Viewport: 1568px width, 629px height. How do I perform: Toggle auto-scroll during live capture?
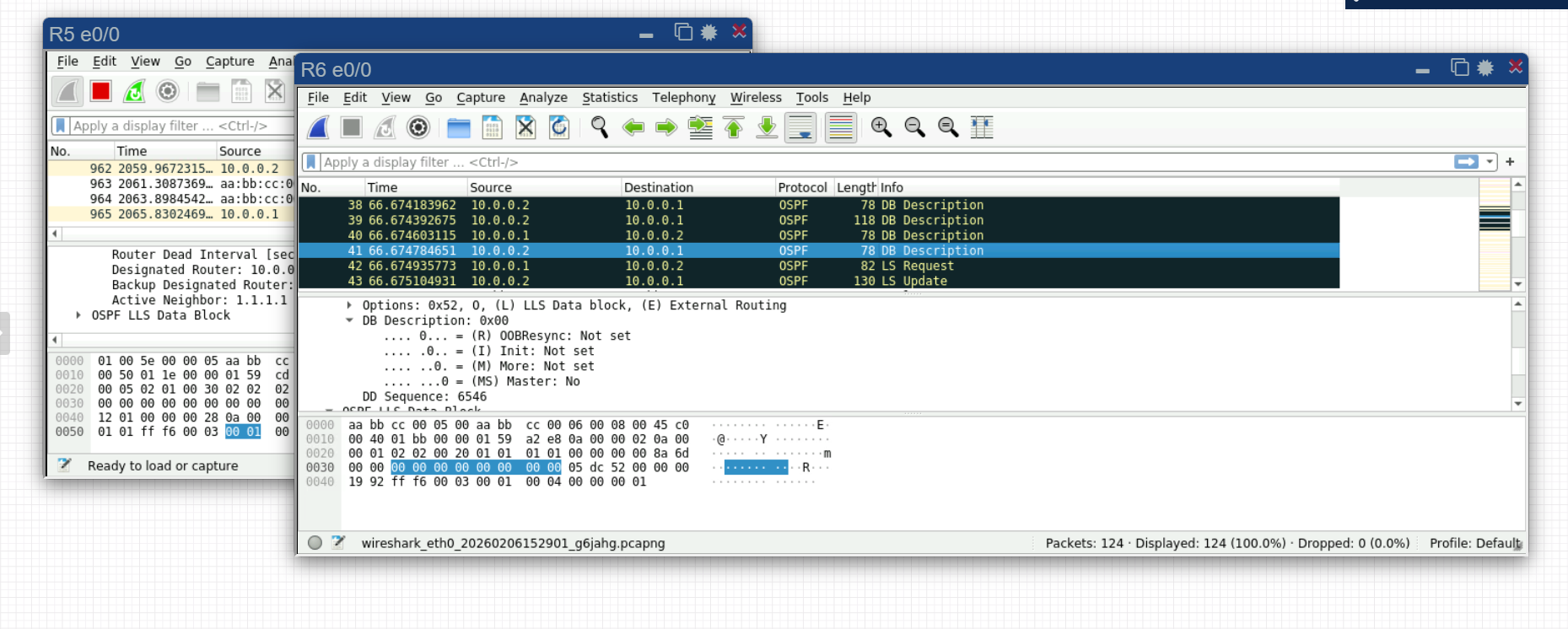tap(800, 127)
